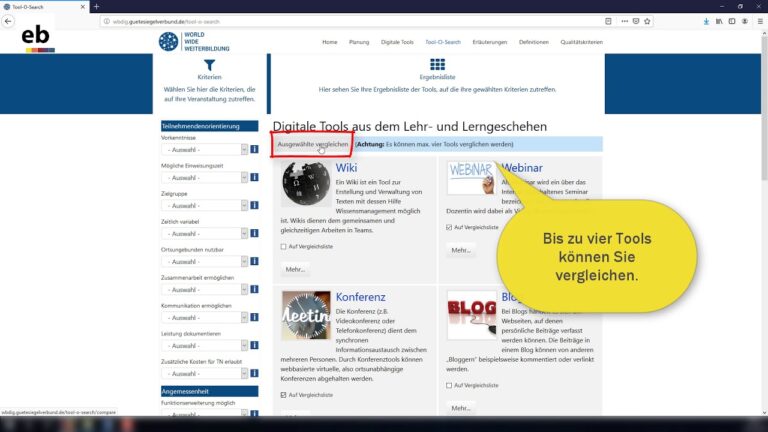Open info icon next to Vorkenntnisse

coord(254,150)
